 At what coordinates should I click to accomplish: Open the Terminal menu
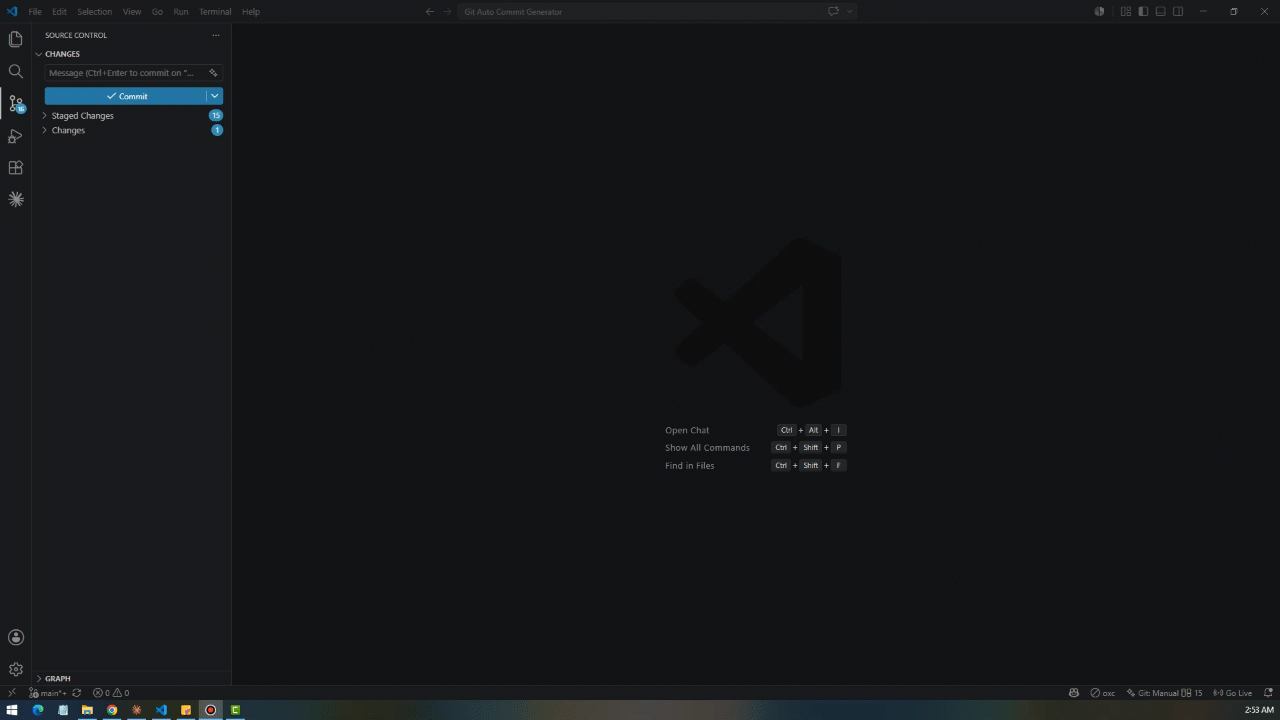215,12
